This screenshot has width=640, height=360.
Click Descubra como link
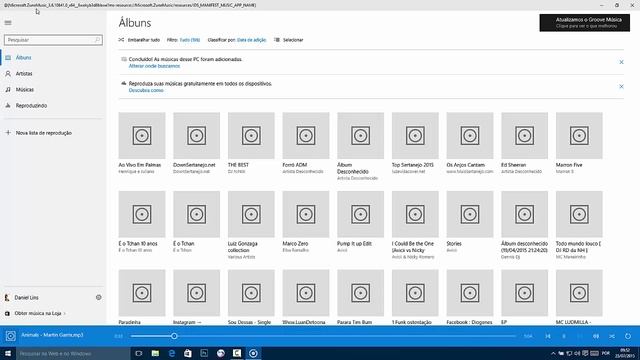[x=146, y=90]
